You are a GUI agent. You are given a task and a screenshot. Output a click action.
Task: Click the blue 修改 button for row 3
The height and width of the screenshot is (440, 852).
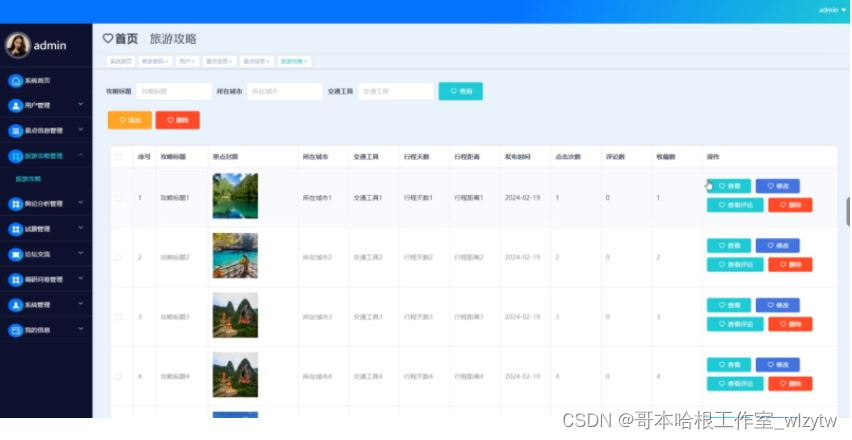778,305
